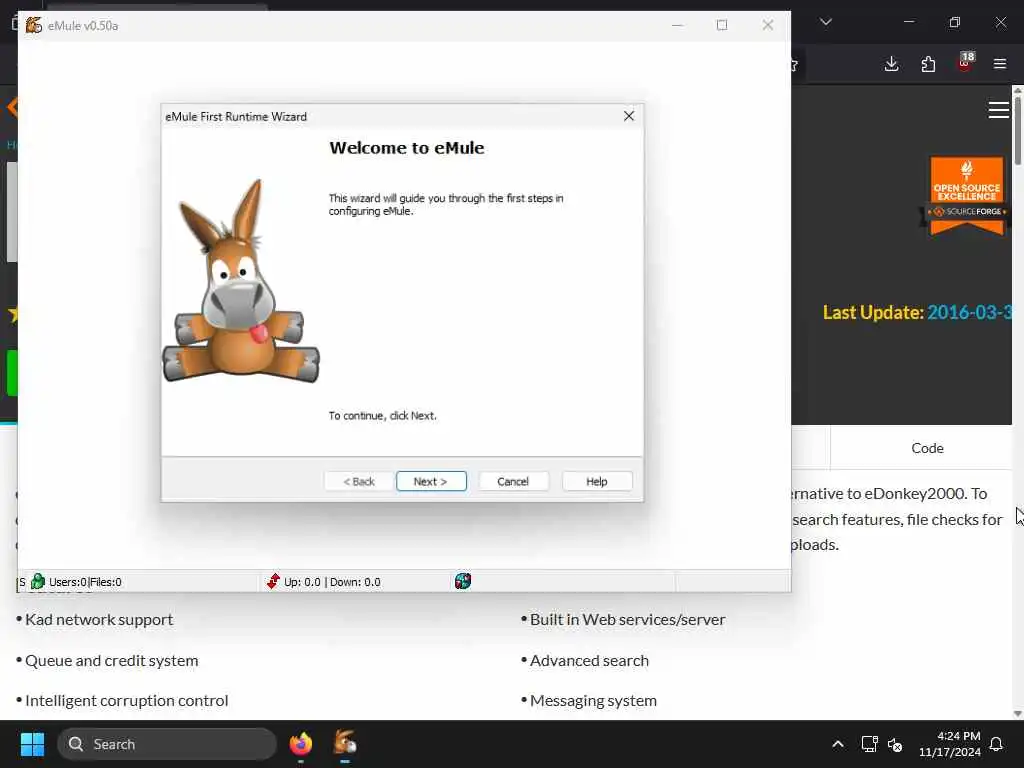Open Firefox downloads icon in the toolbar

pos(891,64)
